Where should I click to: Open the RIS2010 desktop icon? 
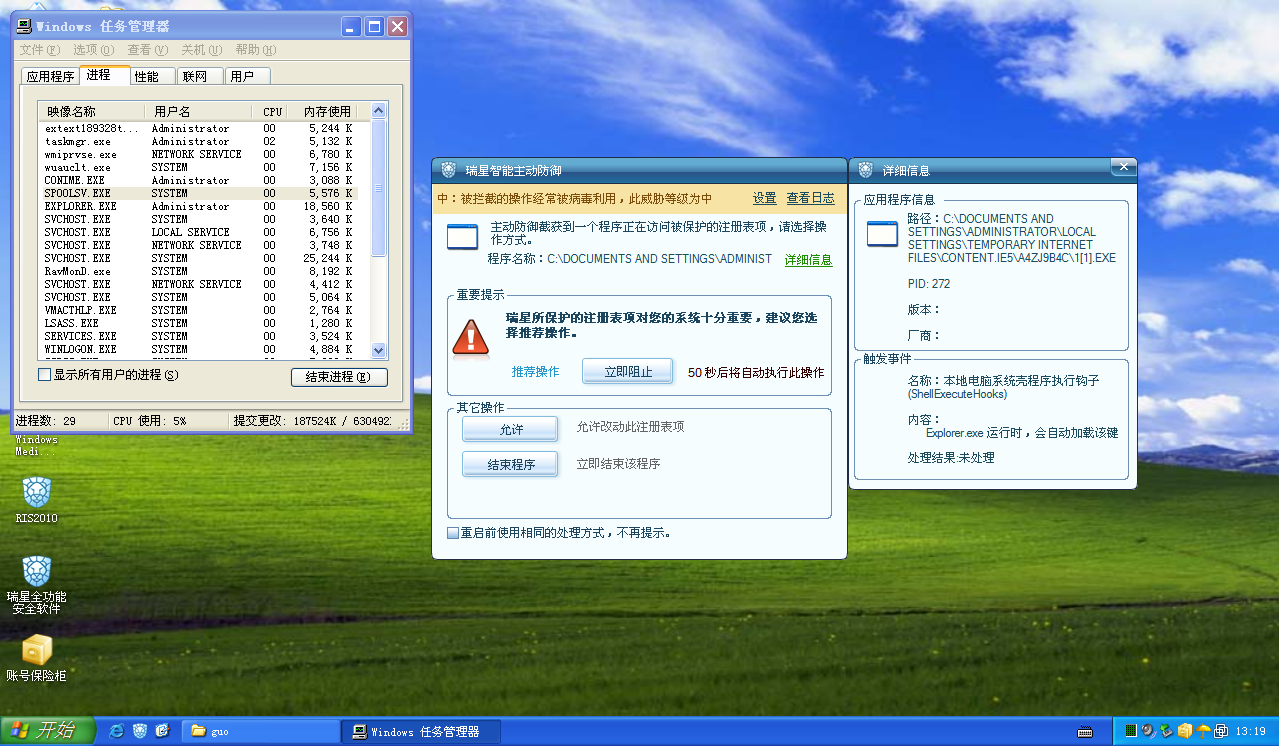coord(37,500)
